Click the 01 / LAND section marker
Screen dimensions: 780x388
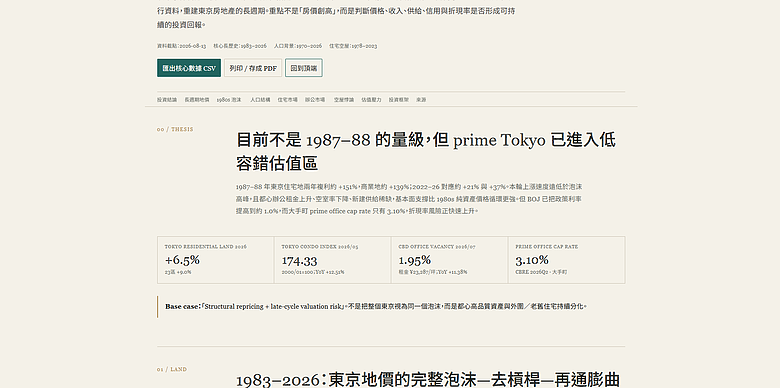click(x=172, y=370)
